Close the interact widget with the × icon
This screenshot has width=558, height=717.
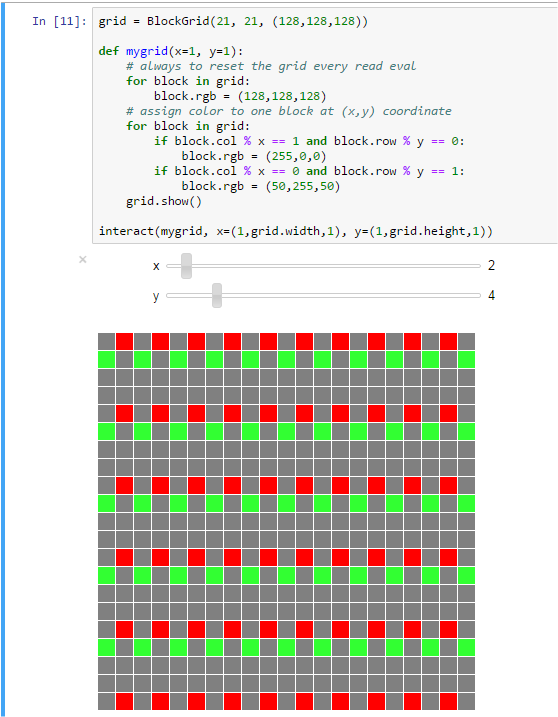tap(82, 260)
